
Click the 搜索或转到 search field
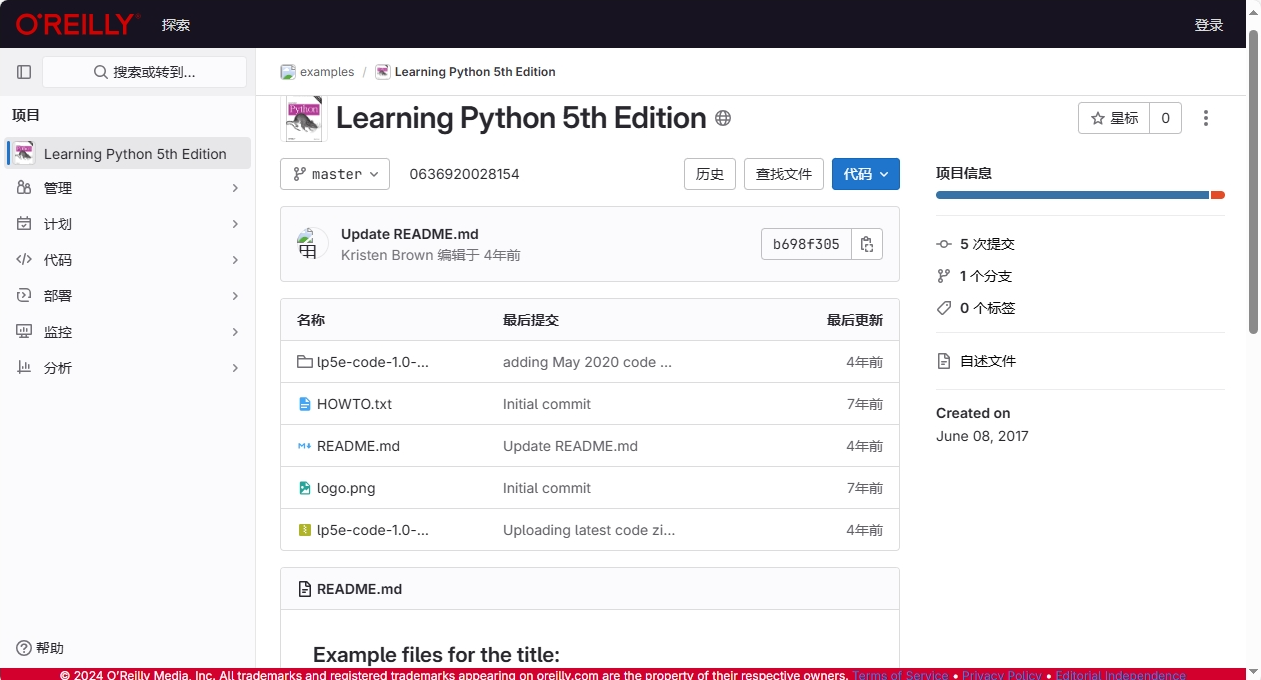click(144, 72)
